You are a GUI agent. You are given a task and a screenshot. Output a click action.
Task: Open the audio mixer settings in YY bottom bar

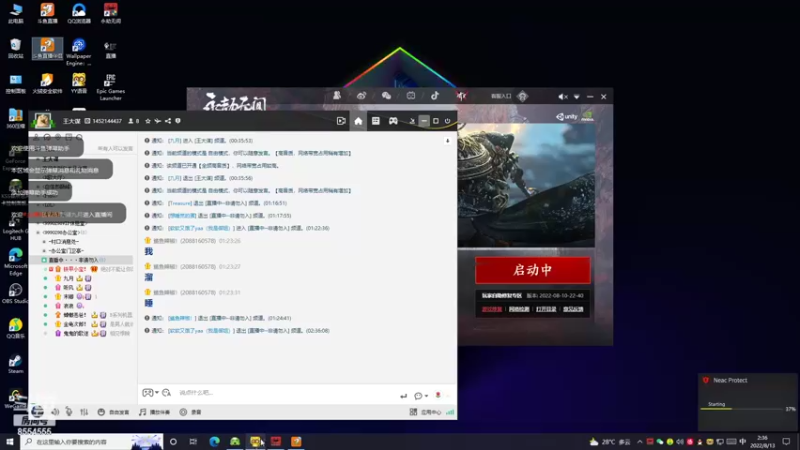pos(84,412)
